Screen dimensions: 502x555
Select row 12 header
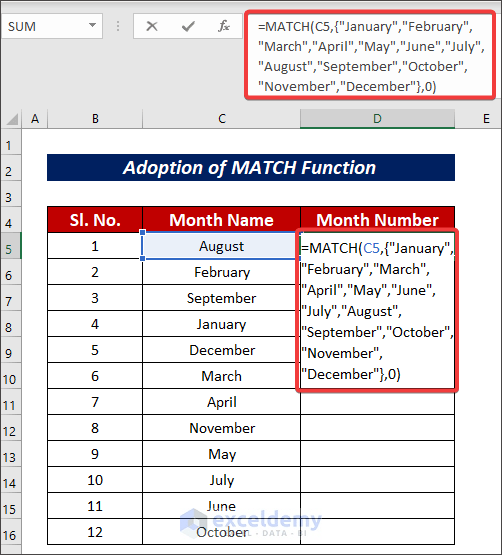(11, 428)
